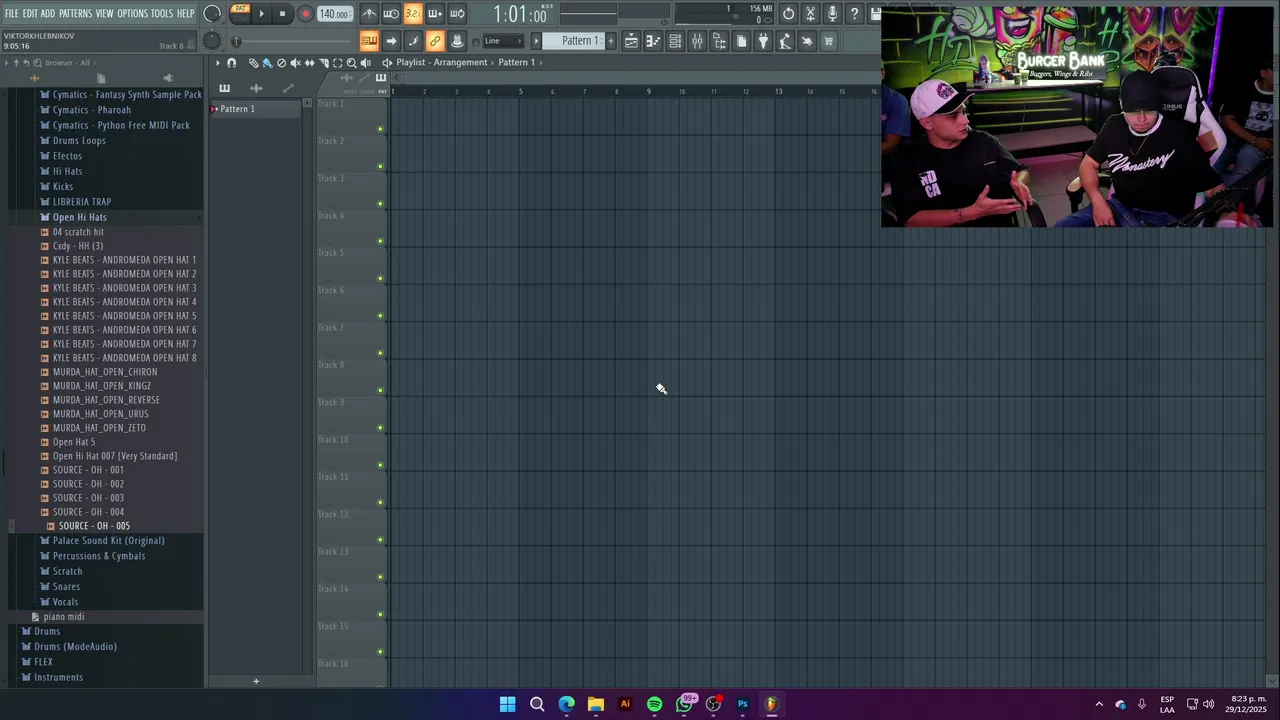
Task: Expand the Kicks folder
Action: click(x=63, y=186)
